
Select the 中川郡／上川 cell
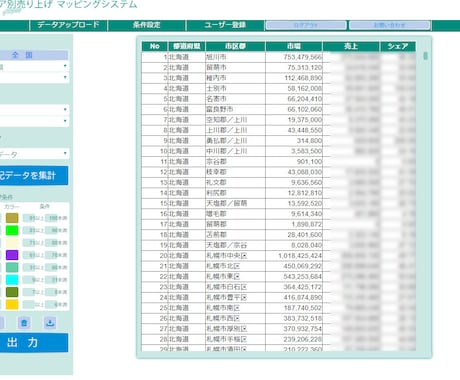click(235, 151)
